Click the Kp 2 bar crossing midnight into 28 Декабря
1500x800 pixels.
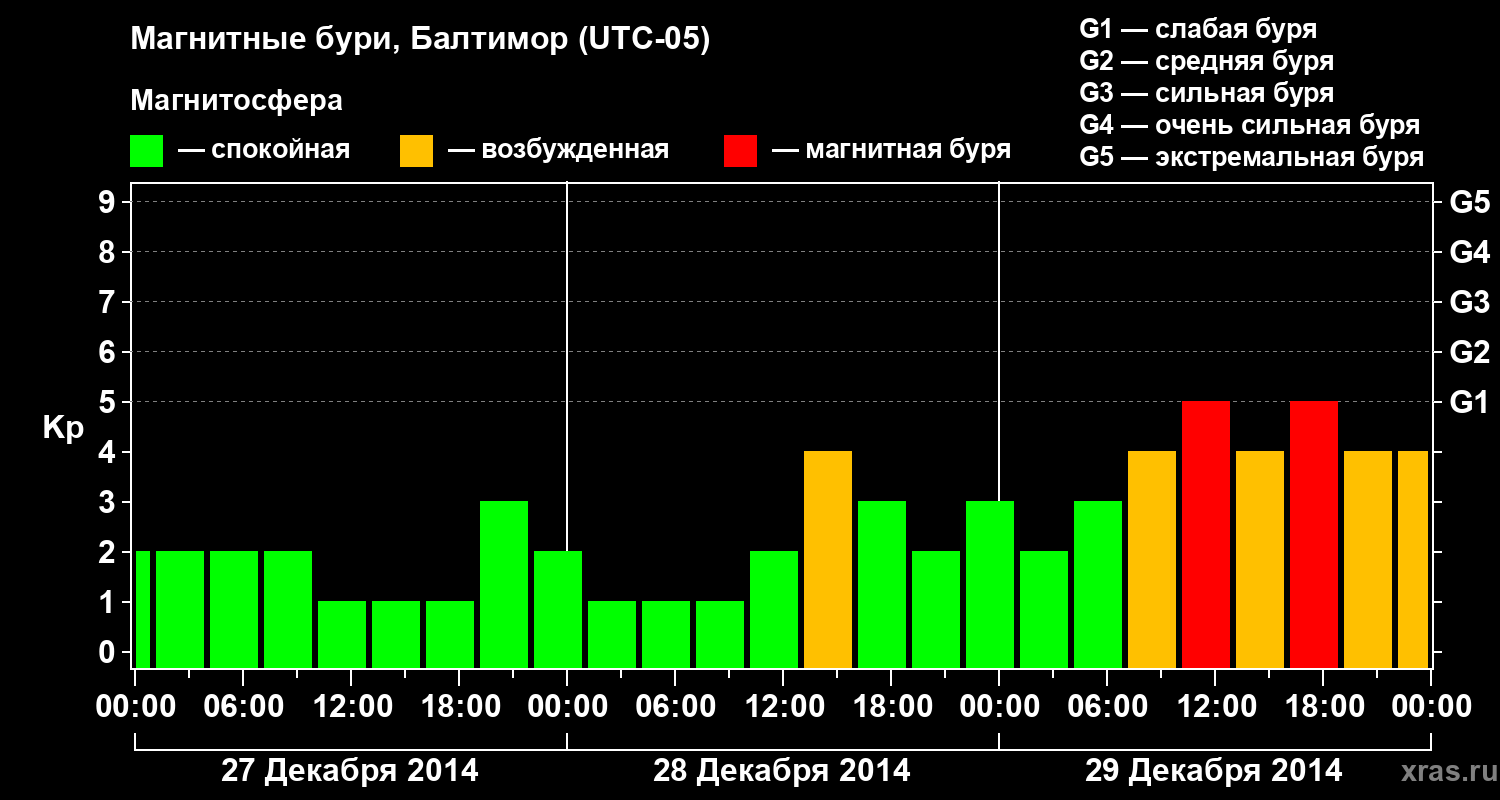[x=558, y=609]
